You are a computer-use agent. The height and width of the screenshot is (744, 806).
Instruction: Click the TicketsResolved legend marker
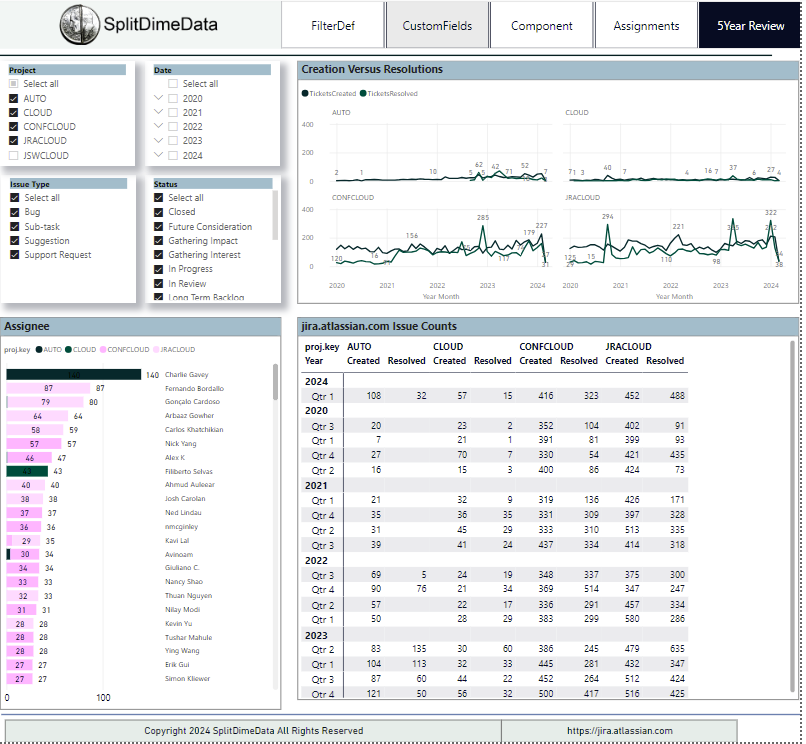click(364, 93)
